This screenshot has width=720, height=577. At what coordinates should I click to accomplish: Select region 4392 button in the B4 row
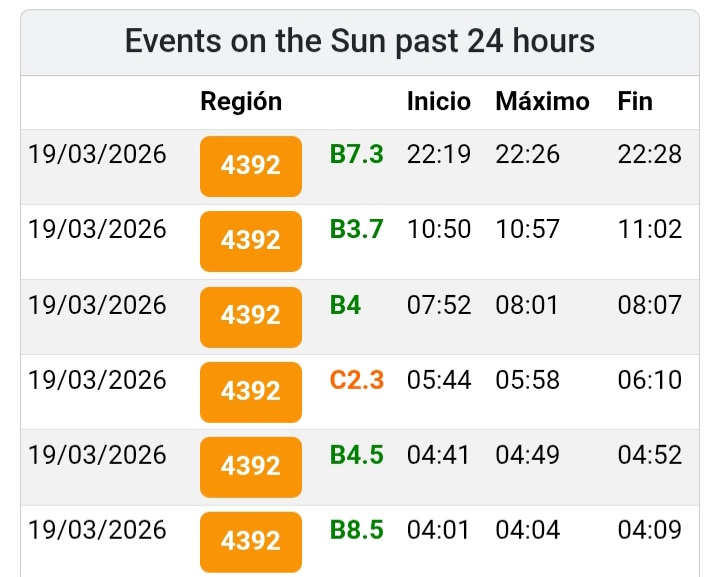tap(250, 315)
